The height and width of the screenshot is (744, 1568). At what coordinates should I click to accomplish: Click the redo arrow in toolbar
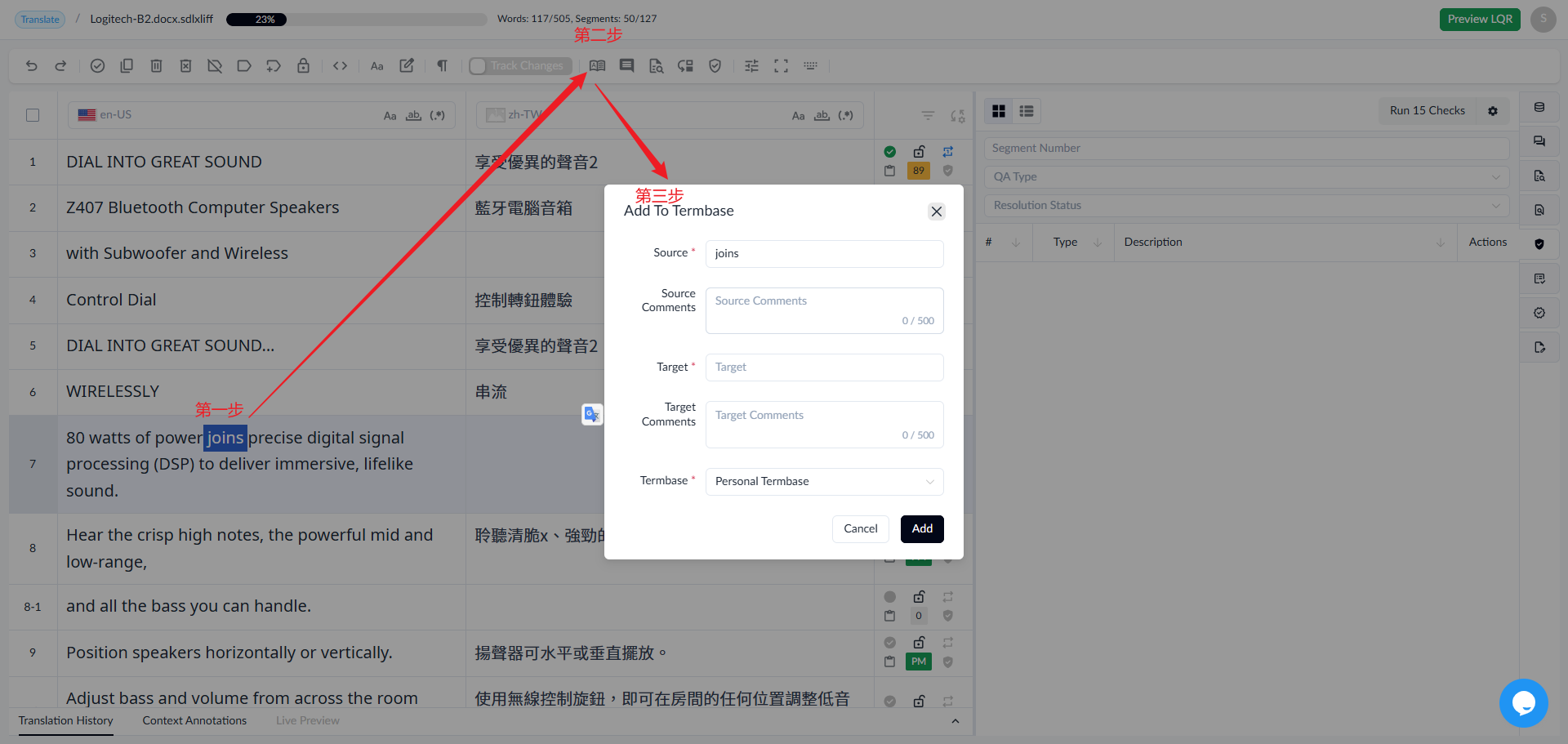click(x=60, y=66)
